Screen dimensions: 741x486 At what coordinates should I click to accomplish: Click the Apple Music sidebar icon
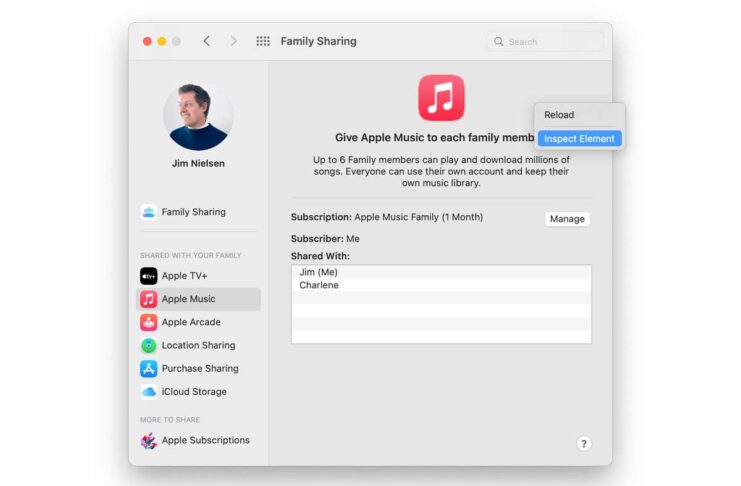148,299
